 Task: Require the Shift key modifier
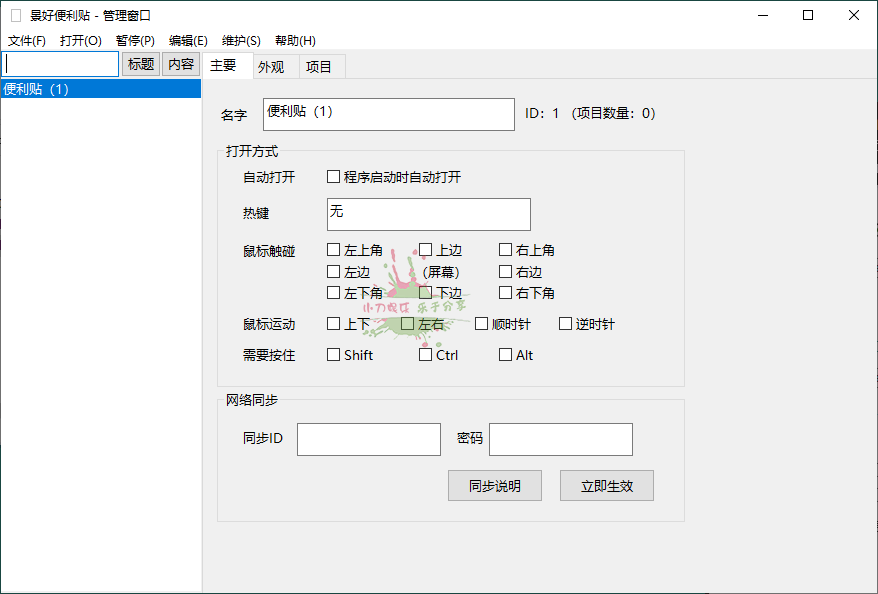point(334,354)
